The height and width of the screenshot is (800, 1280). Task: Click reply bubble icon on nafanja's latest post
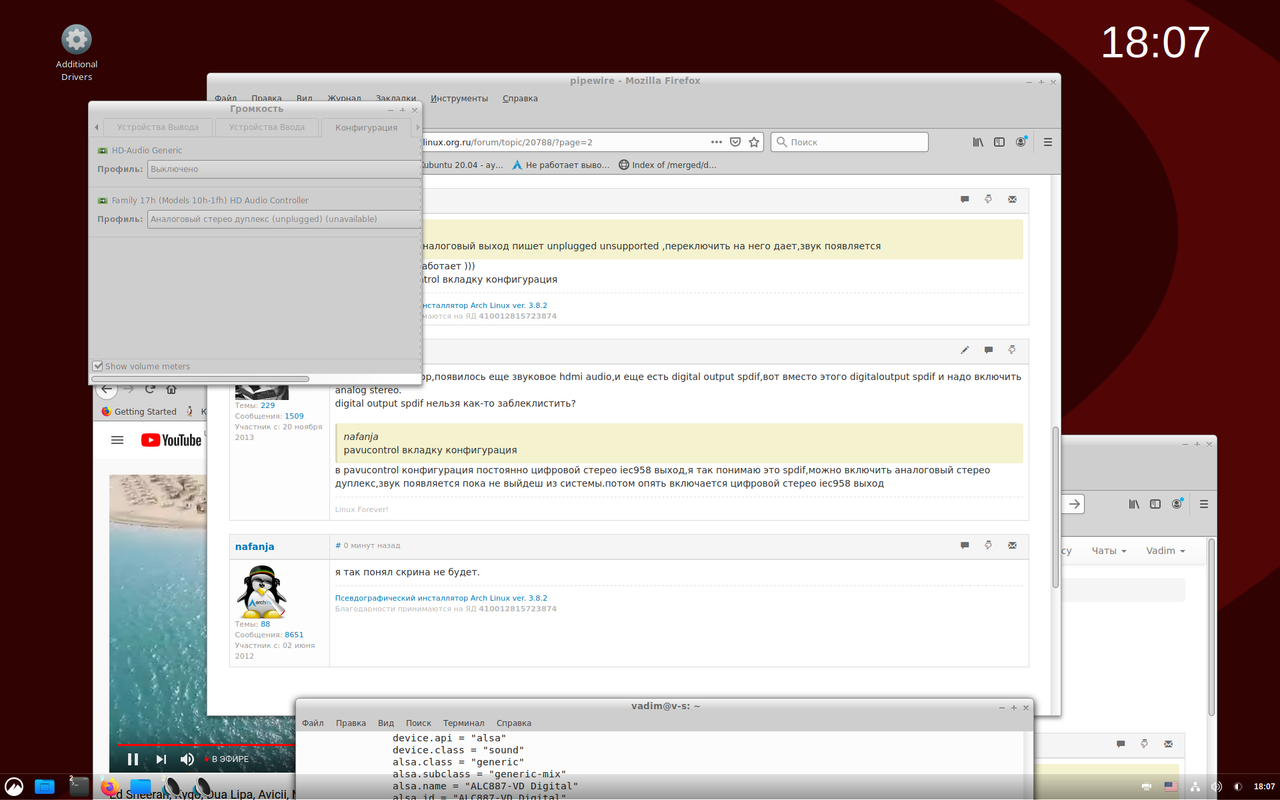pyautogui.click(x=965, y=545)
